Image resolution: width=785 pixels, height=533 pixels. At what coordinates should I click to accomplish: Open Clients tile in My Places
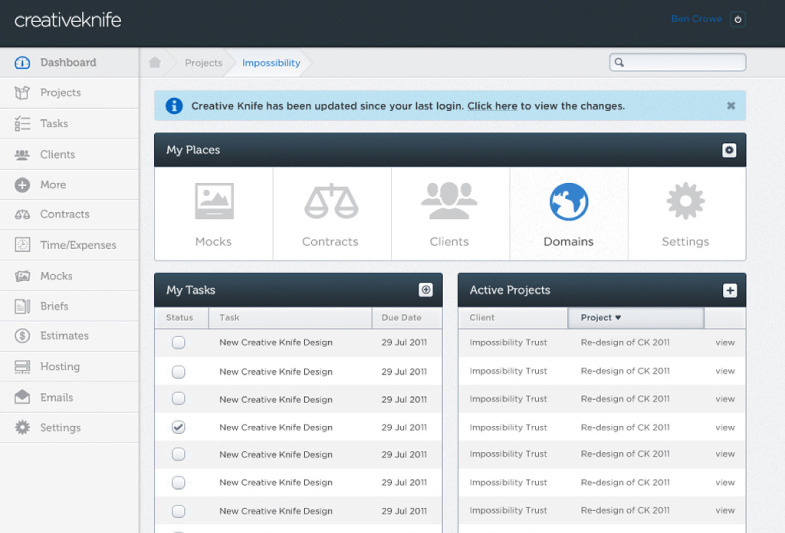(450, 214)
